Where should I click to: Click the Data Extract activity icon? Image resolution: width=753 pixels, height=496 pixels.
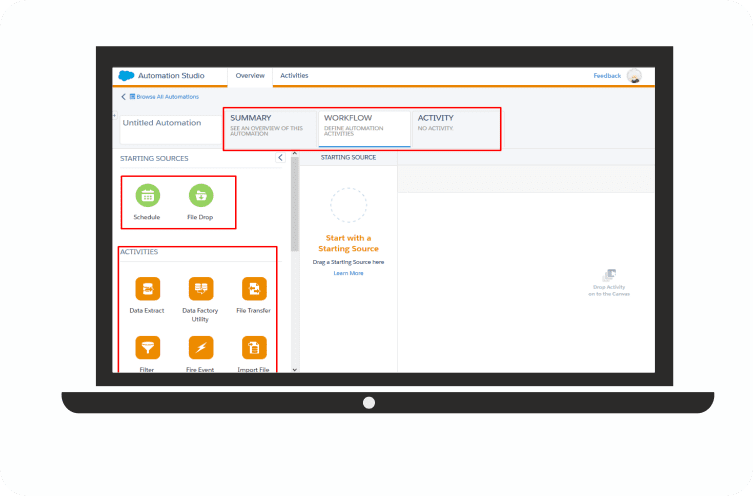pyautogui.click(x=147, y=290)
